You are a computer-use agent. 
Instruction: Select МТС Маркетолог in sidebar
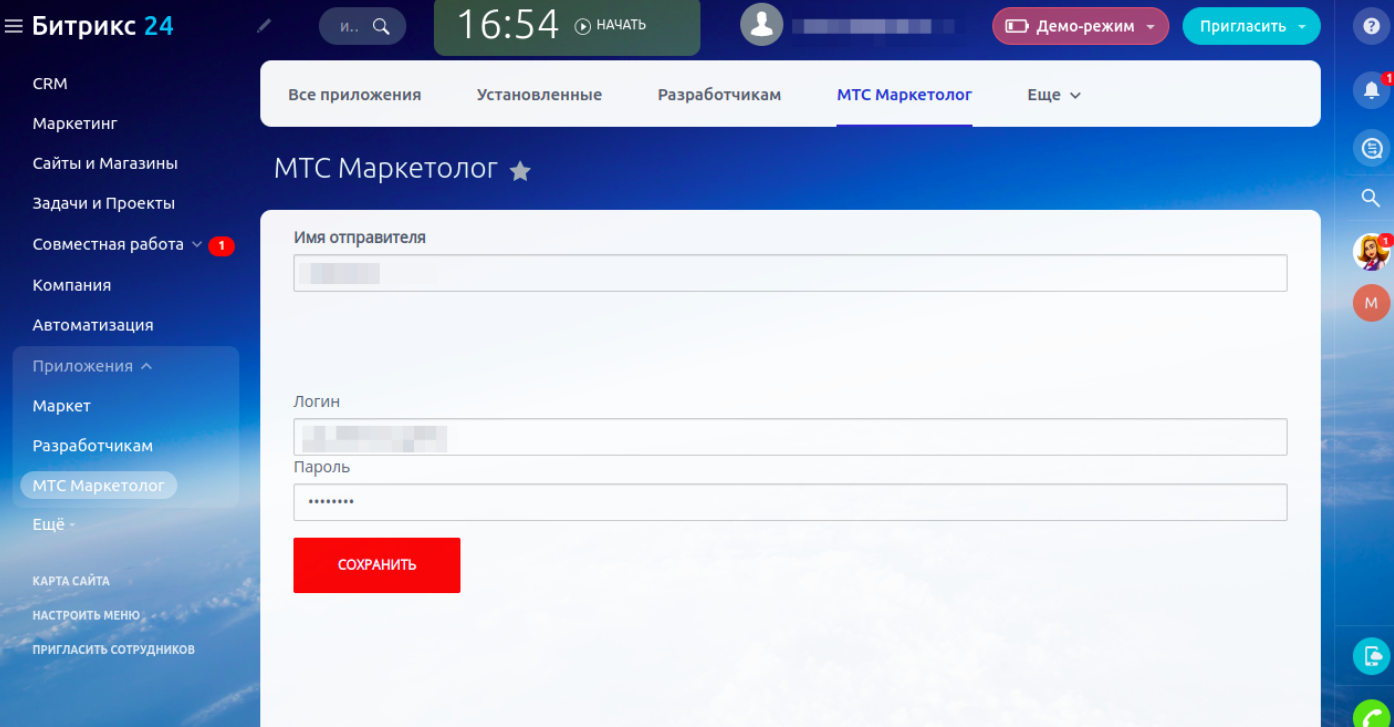[99, 486]
